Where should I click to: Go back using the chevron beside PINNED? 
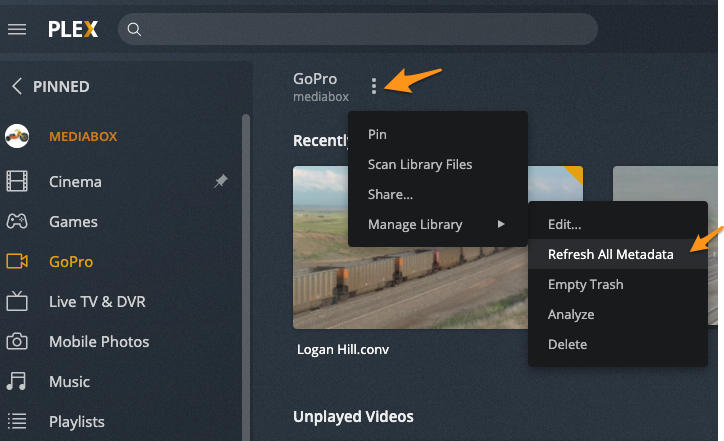(17, 86)
